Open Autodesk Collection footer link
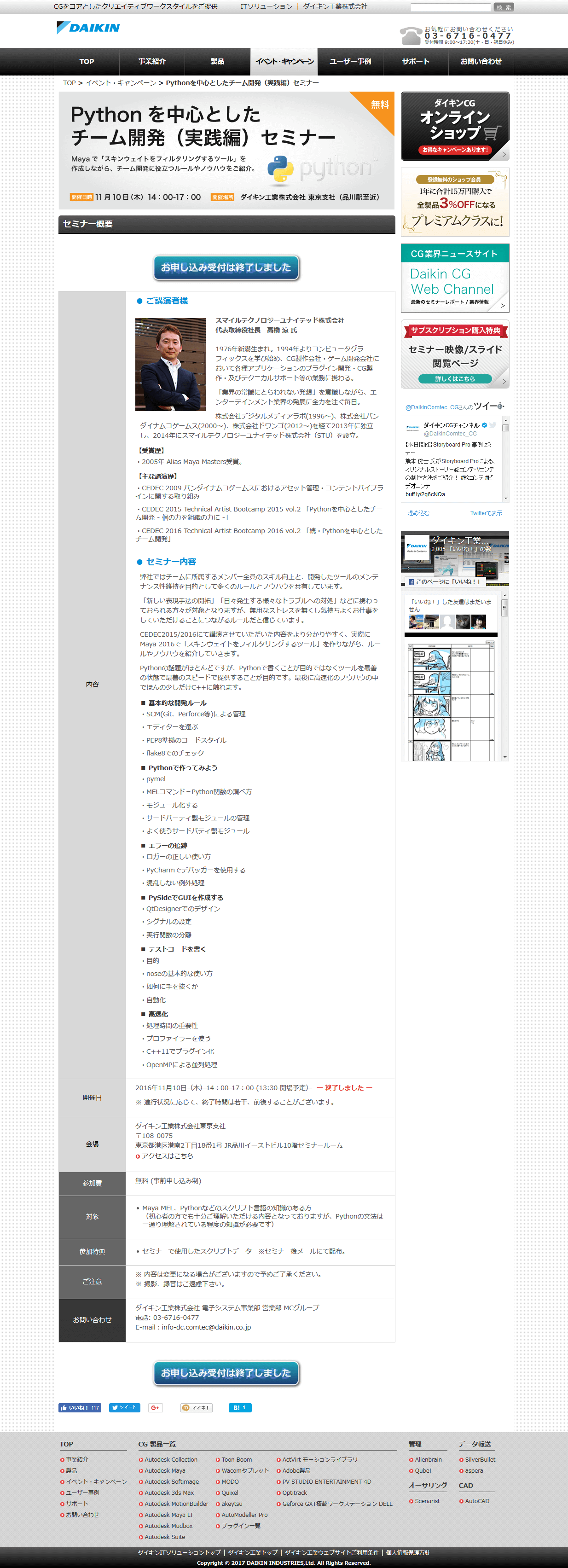The height and width of the screenshot is (1568, 568). 170,1460
